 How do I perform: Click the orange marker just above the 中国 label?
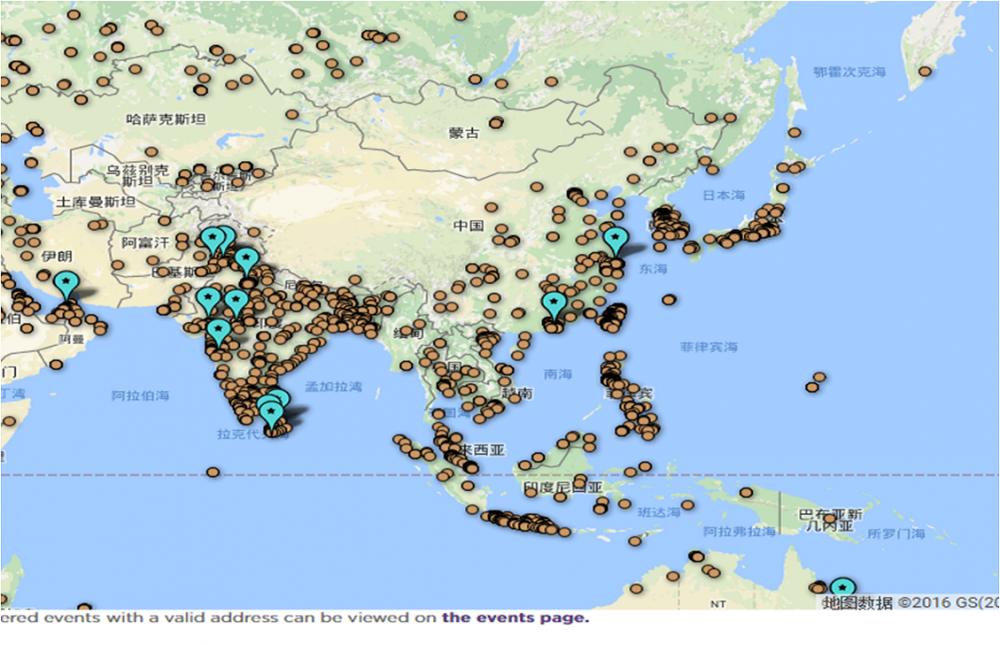pos(491,207)
